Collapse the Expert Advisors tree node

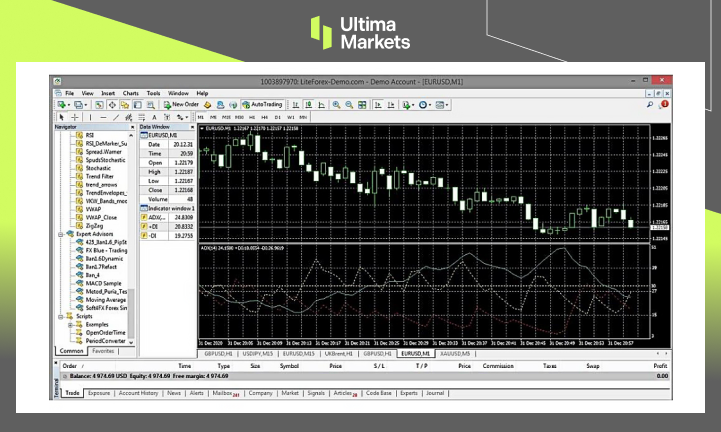coord(60,234)
